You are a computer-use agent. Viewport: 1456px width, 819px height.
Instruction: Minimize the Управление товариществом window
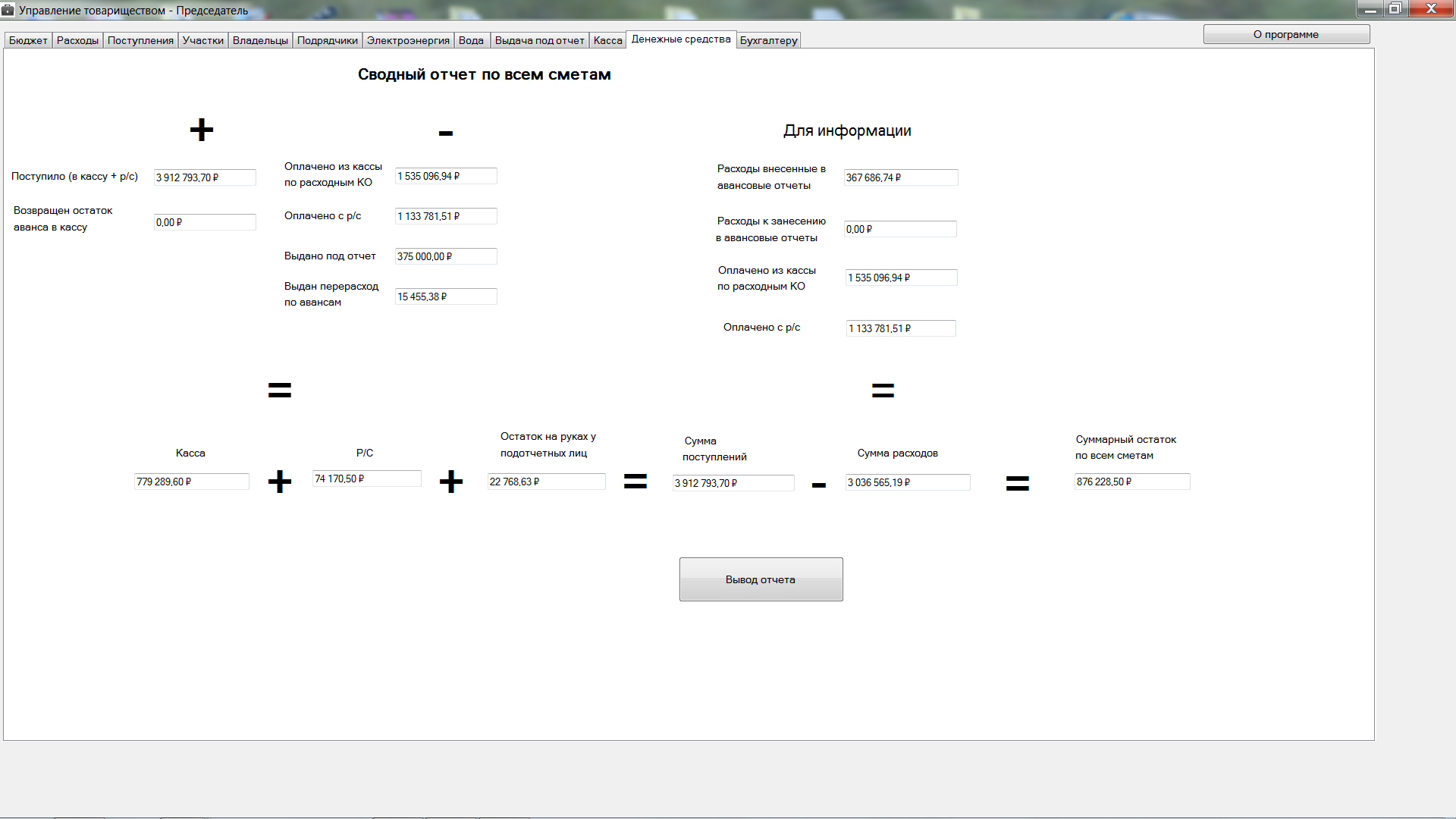[x=1370, y=8]
